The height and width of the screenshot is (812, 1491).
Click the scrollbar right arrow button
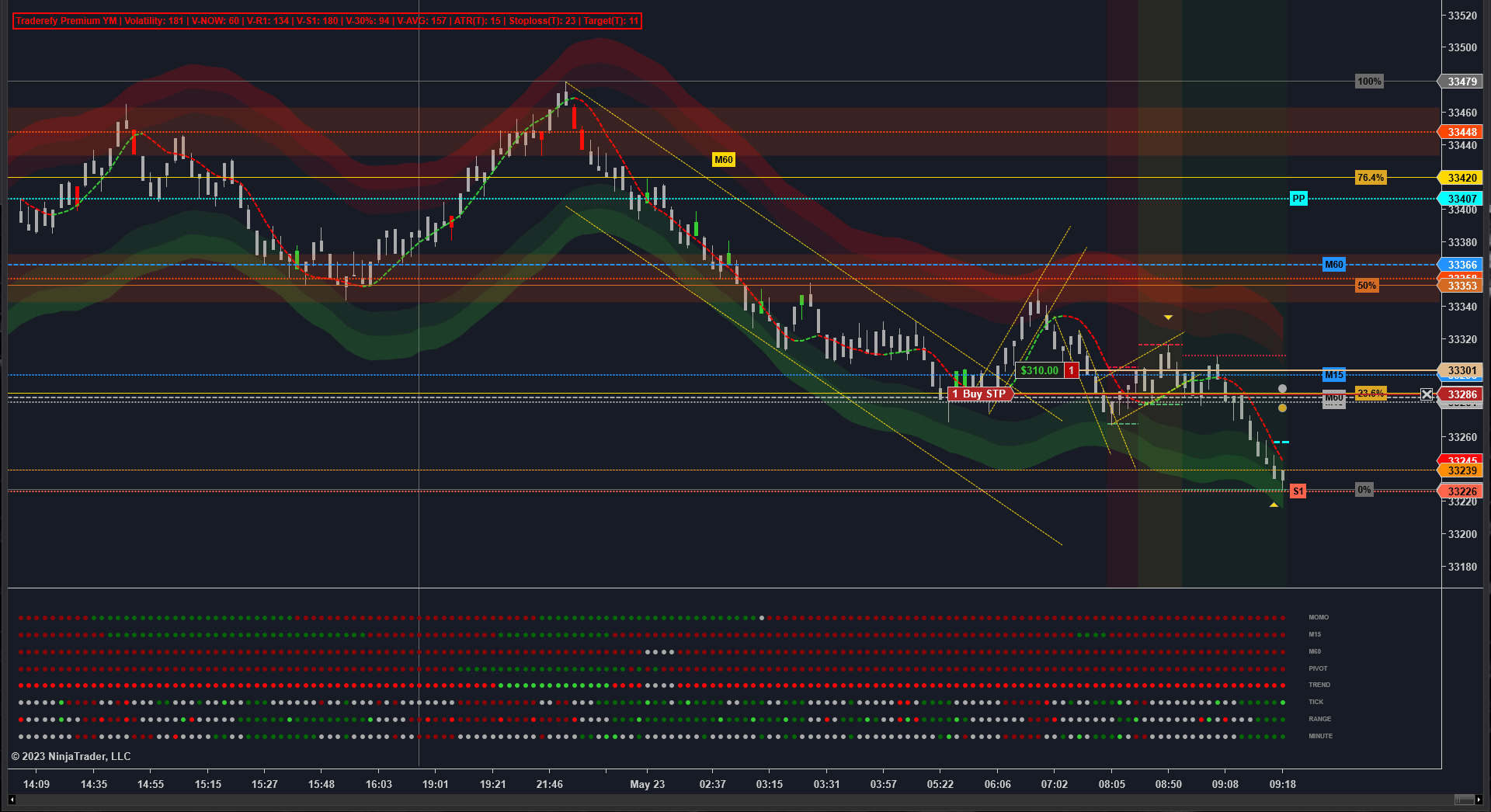click(x=1479, y=800)
